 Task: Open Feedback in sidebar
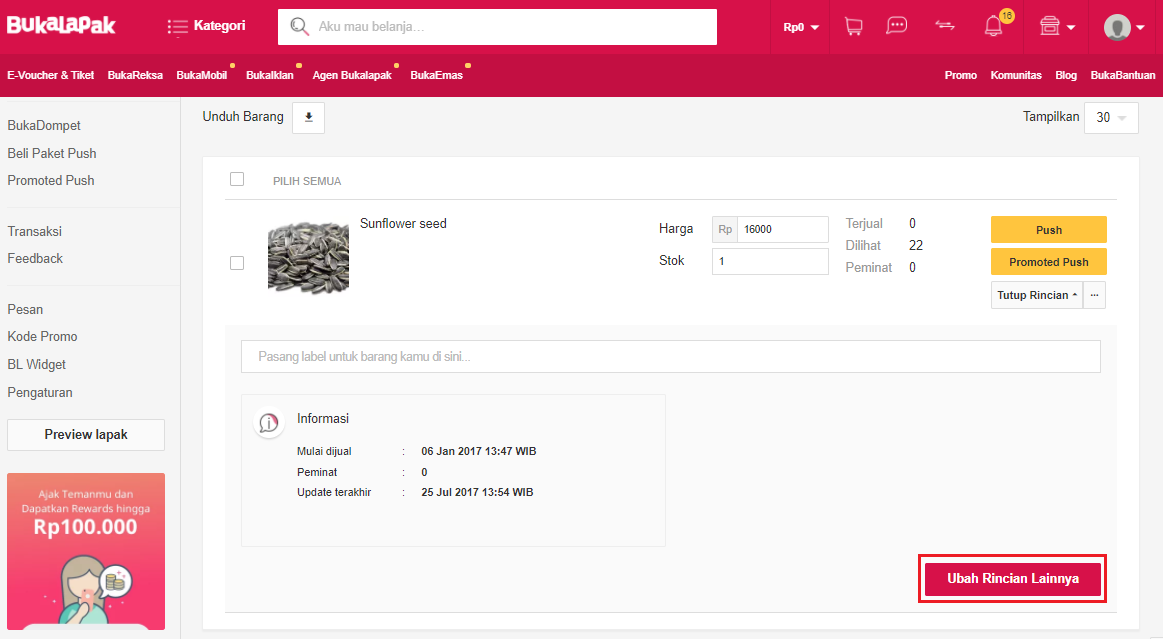click(x=35, y=259)
